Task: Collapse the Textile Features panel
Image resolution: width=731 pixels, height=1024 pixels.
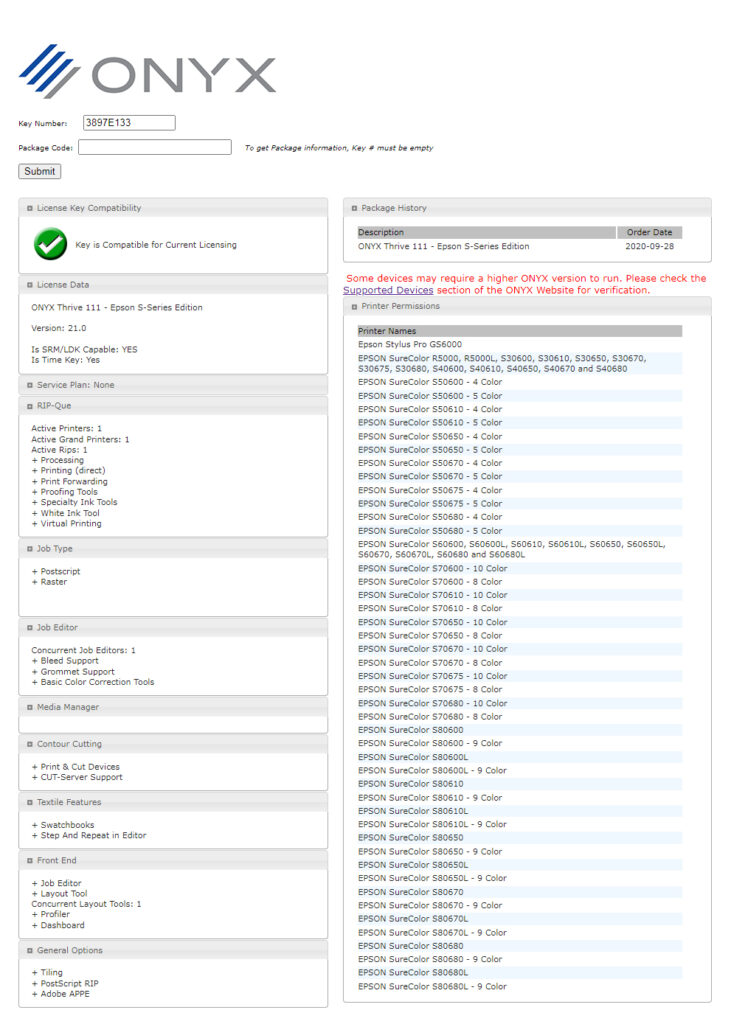Action: pos(29,803)
